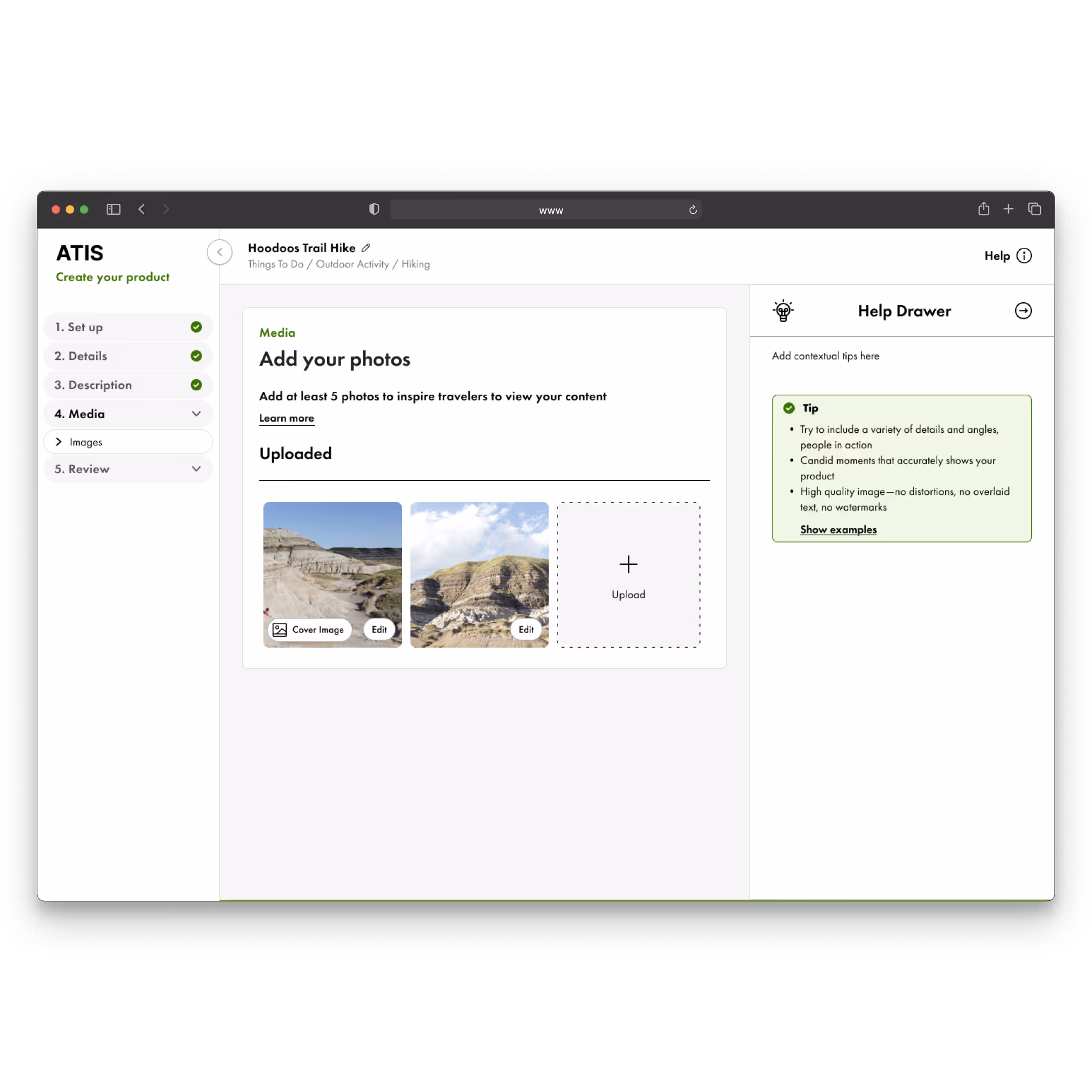
Task: Expand the Images sub-item
Action: pos(59,442)
